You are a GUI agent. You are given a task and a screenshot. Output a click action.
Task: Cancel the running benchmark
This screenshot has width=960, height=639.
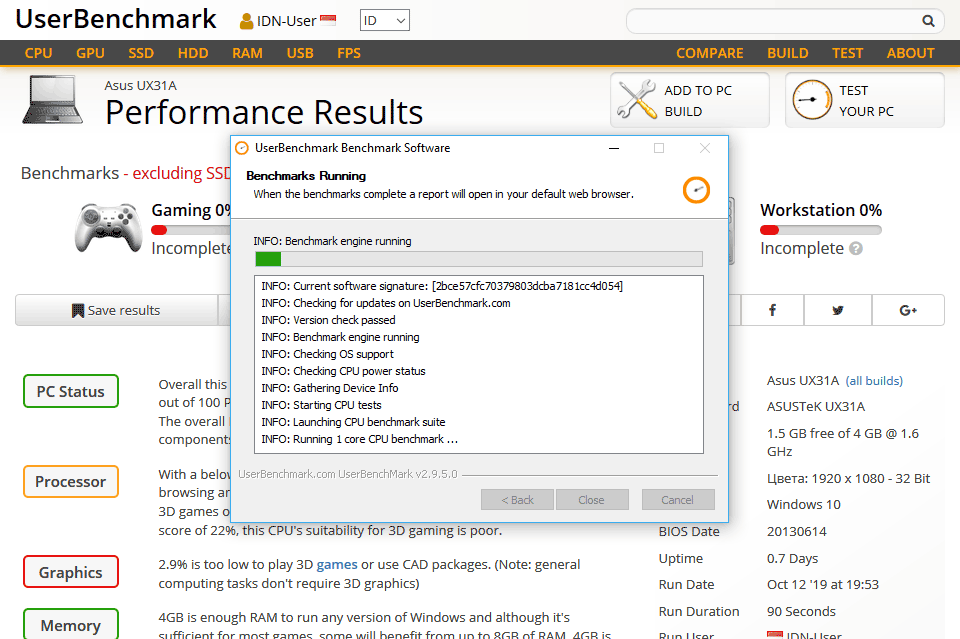(x=678, y=499)
